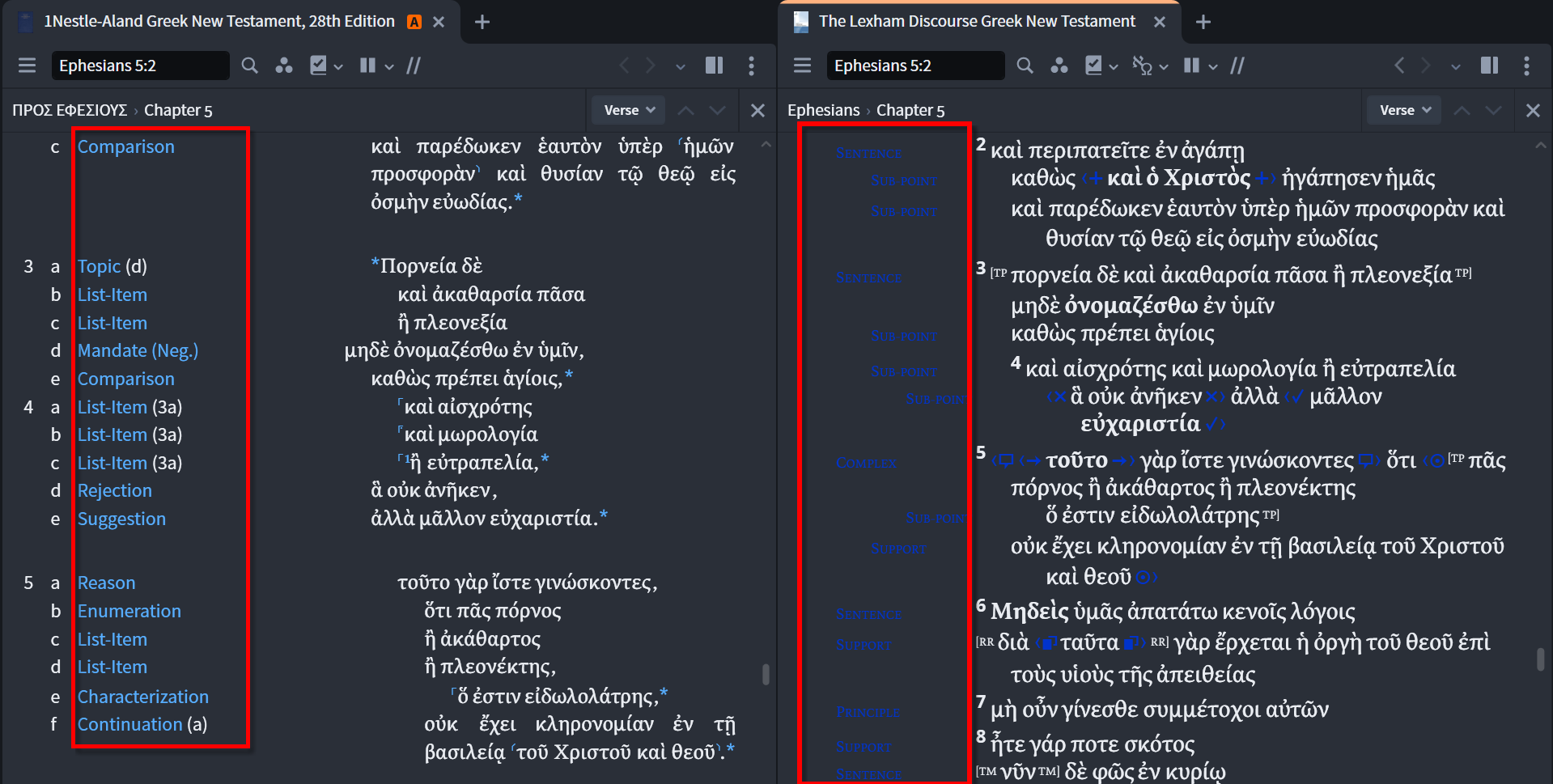Open search in the Nestle-Aland panel
The image size is (1553, 784).
[249, 66]
